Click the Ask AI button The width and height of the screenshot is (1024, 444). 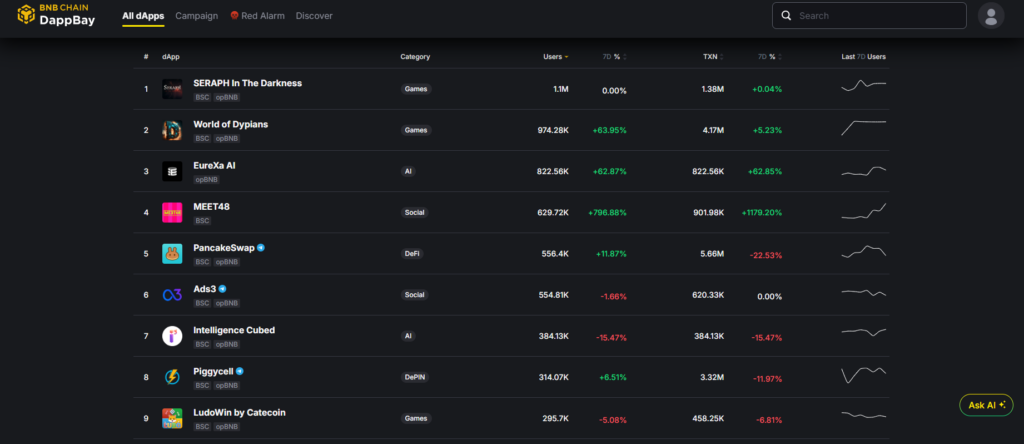tap(985, 405)
